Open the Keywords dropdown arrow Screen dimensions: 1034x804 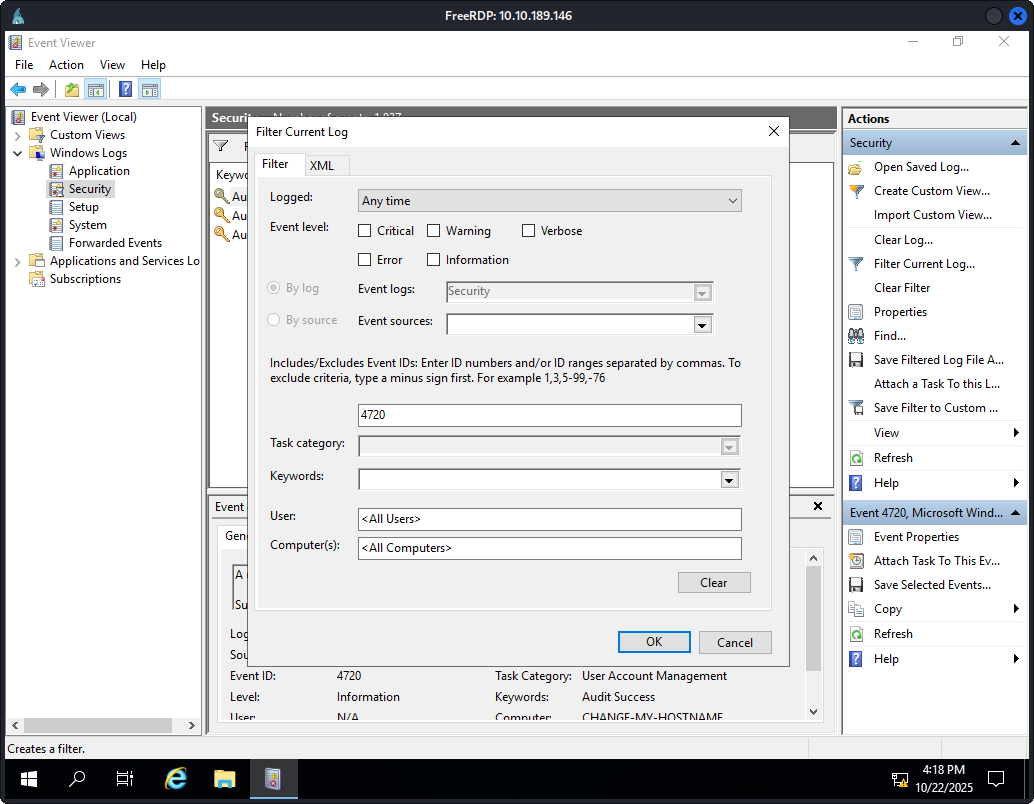729,480
